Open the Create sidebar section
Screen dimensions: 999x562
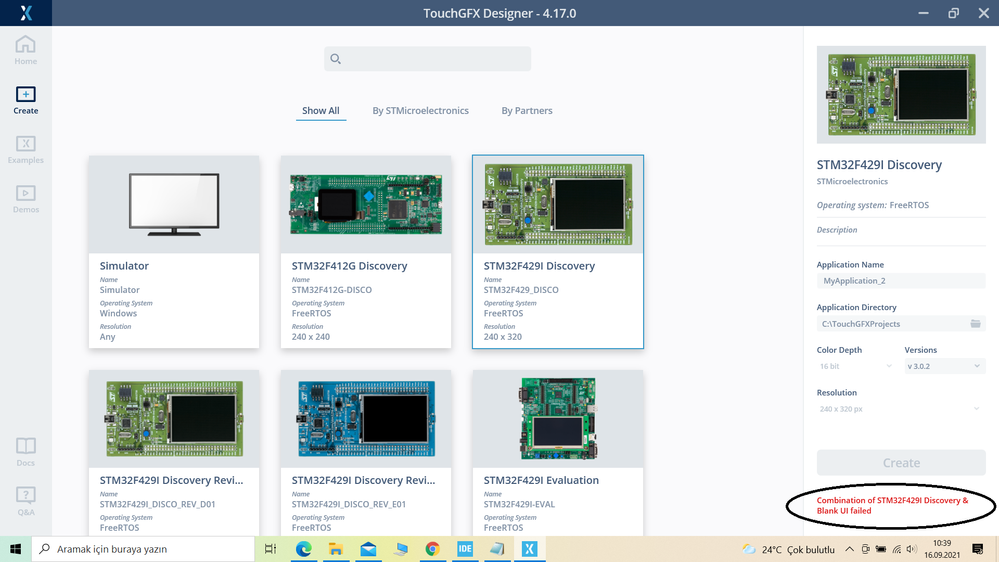pos(25,100)
